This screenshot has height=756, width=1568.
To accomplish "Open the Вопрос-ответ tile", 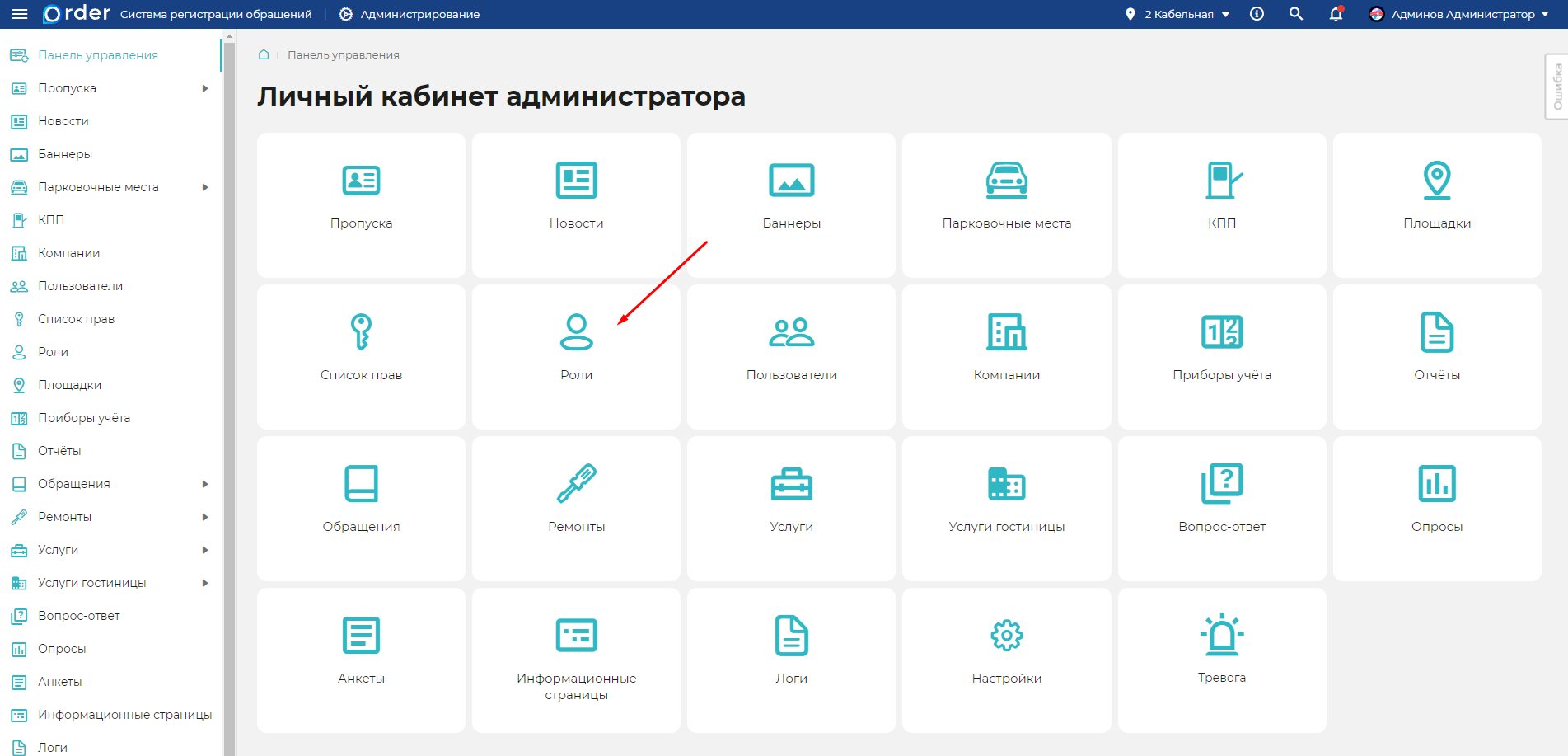I will point(1221,508).
